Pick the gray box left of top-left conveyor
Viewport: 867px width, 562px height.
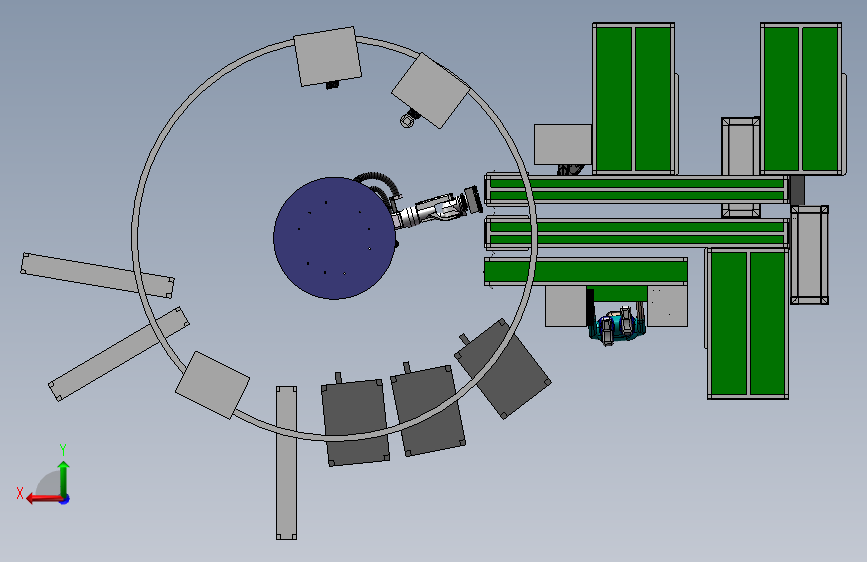pyautogui.click(x=563, y=144)
